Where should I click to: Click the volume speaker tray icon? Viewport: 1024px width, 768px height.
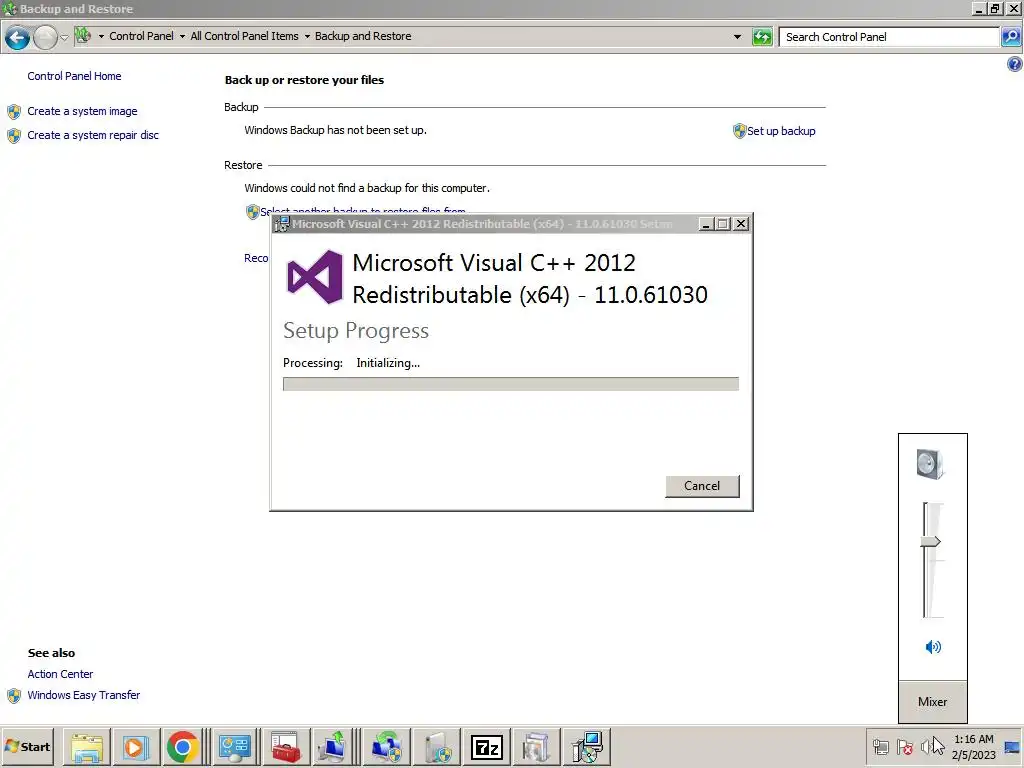tap(927, 746)
